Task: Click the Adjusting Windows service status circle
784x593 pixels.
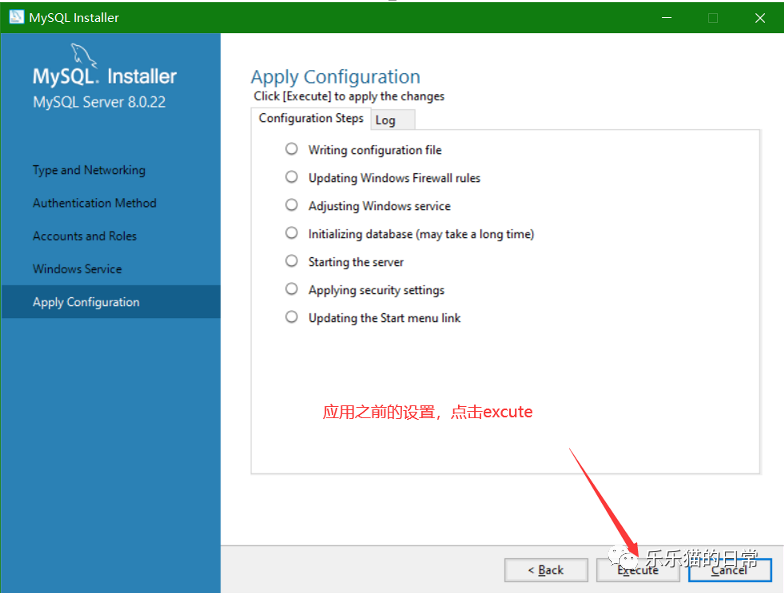Action: [292, 205]
